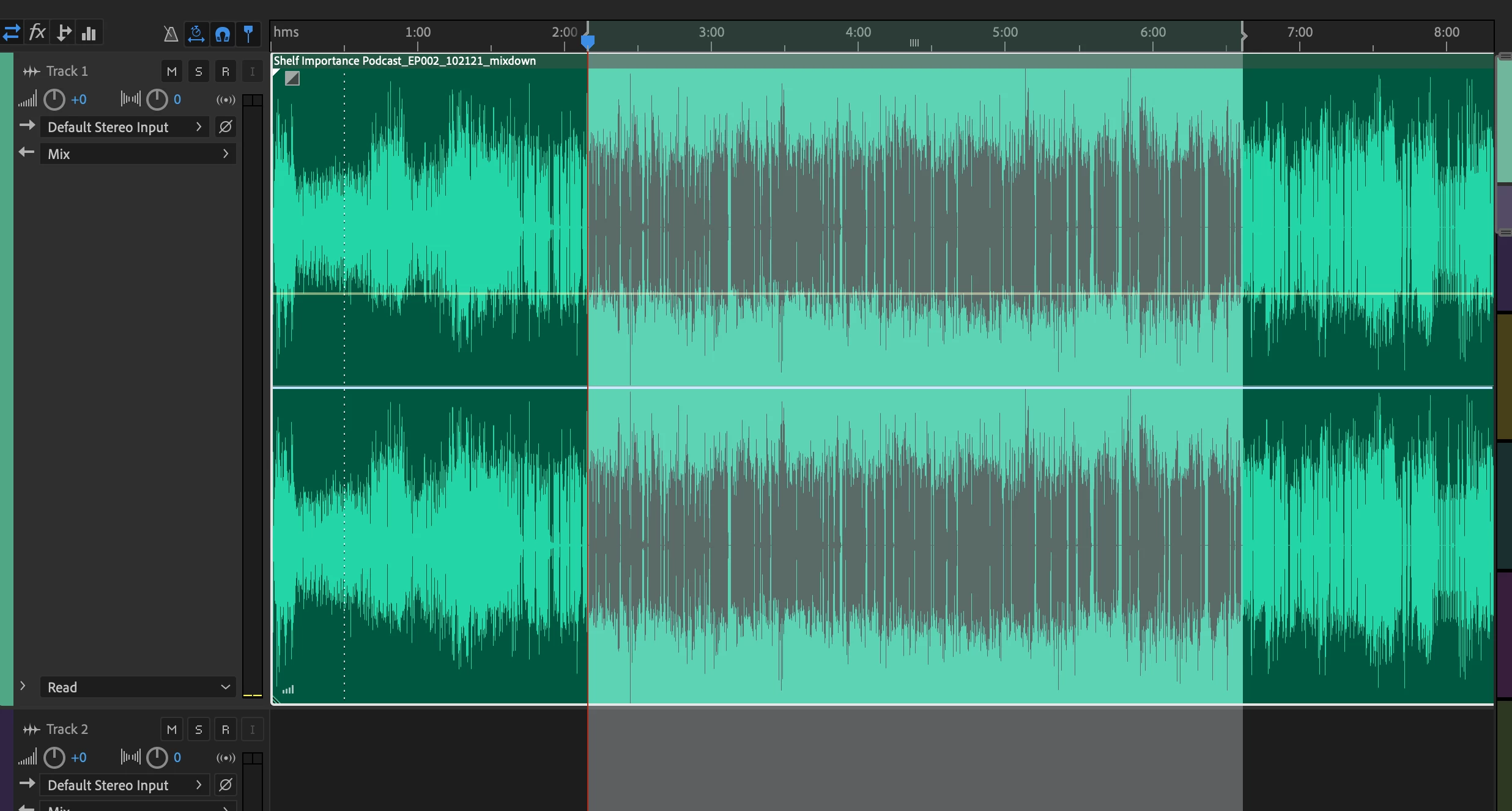Show the EQ bars view
This screenshot has height=811, width=1512.
pyautogui.click(x=89, y=32)
